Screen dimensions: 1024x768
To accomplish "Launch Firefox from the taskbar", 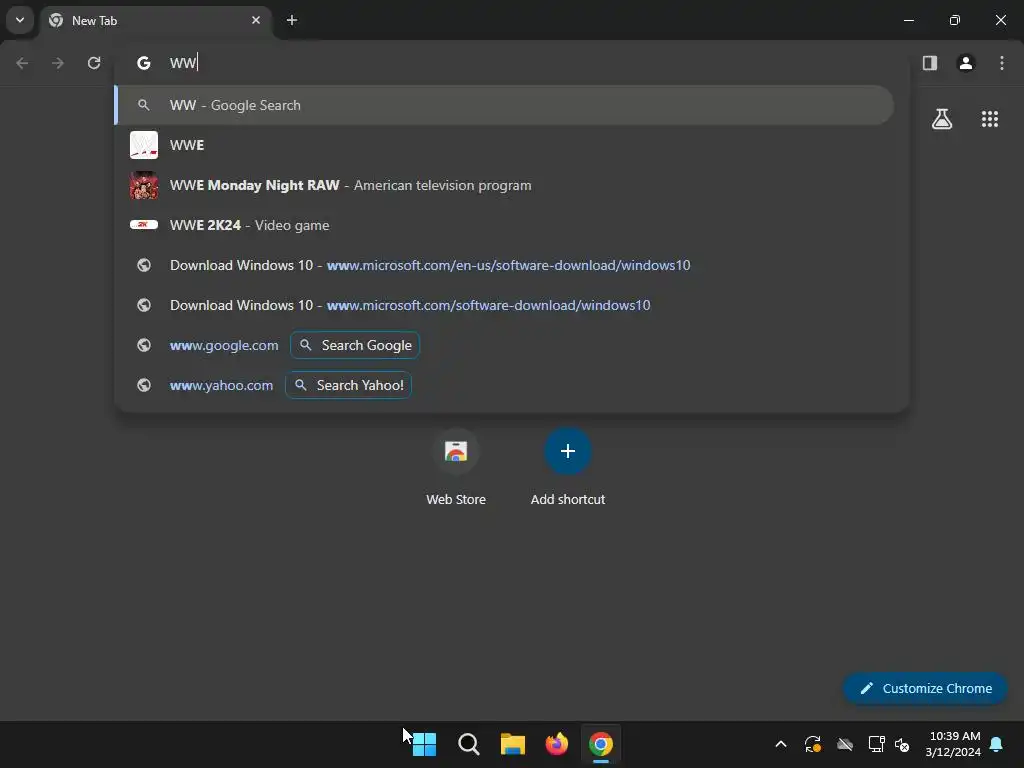I will tap(556, 744).
